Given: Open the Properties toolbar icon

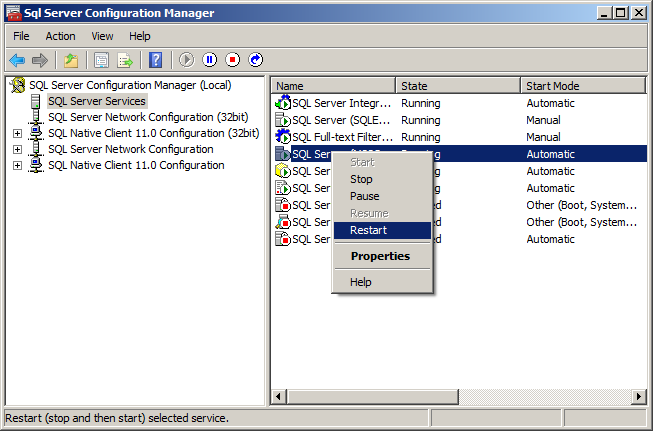Looking at the screenshot, I should [x=101, y=60].
